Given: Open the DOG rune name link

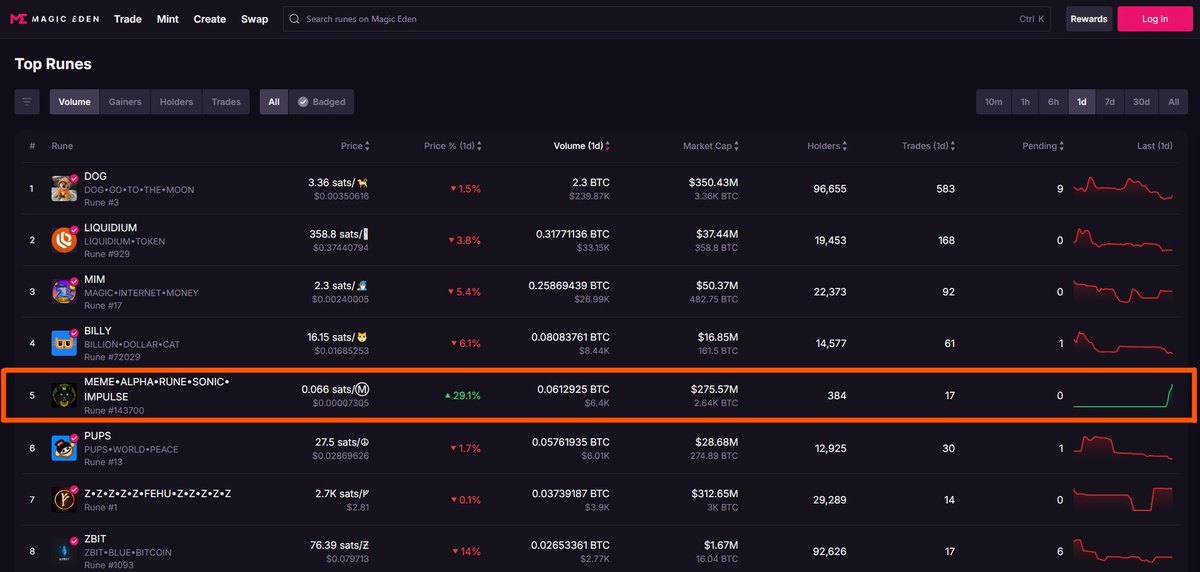Looking at the screenshot, I should [95, 176].
